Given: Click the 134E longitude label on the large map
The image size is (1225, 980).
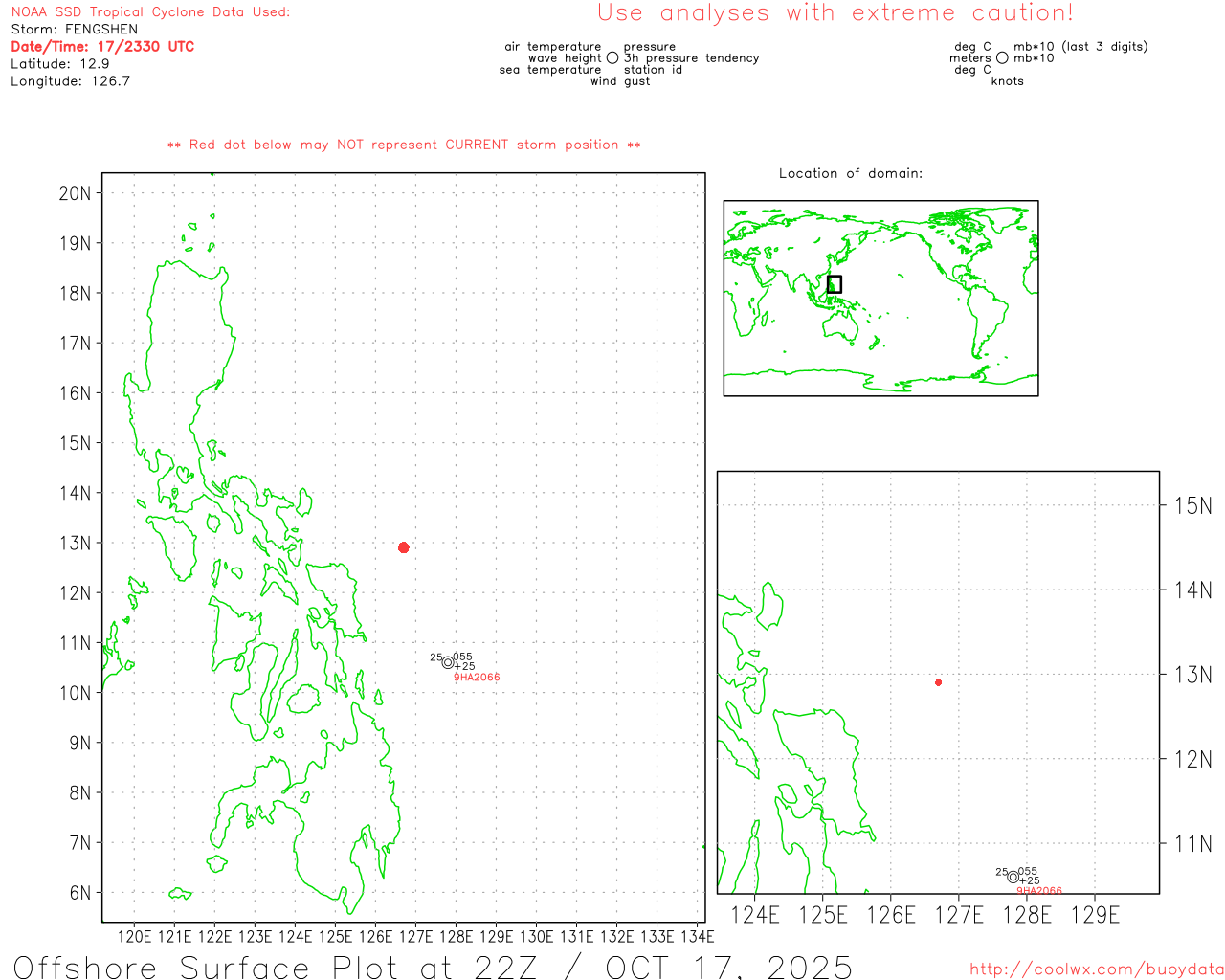Looking at the screenshot, I should (697, 936).
